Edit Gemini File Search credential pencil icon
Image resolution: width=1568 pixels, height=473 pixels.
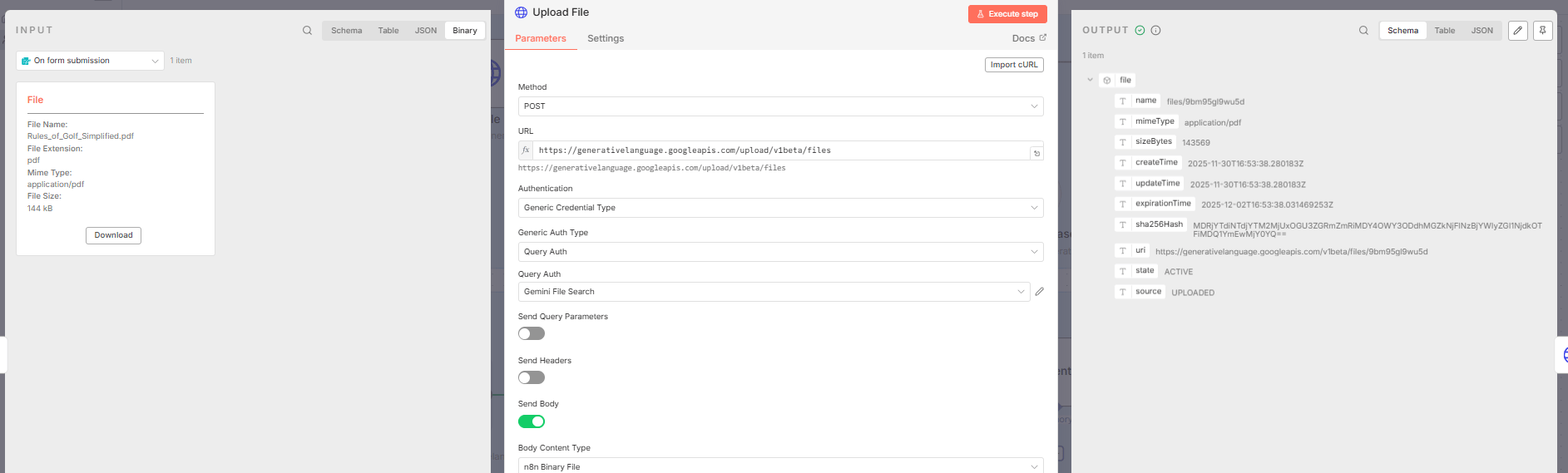(x=1040, y=292)
